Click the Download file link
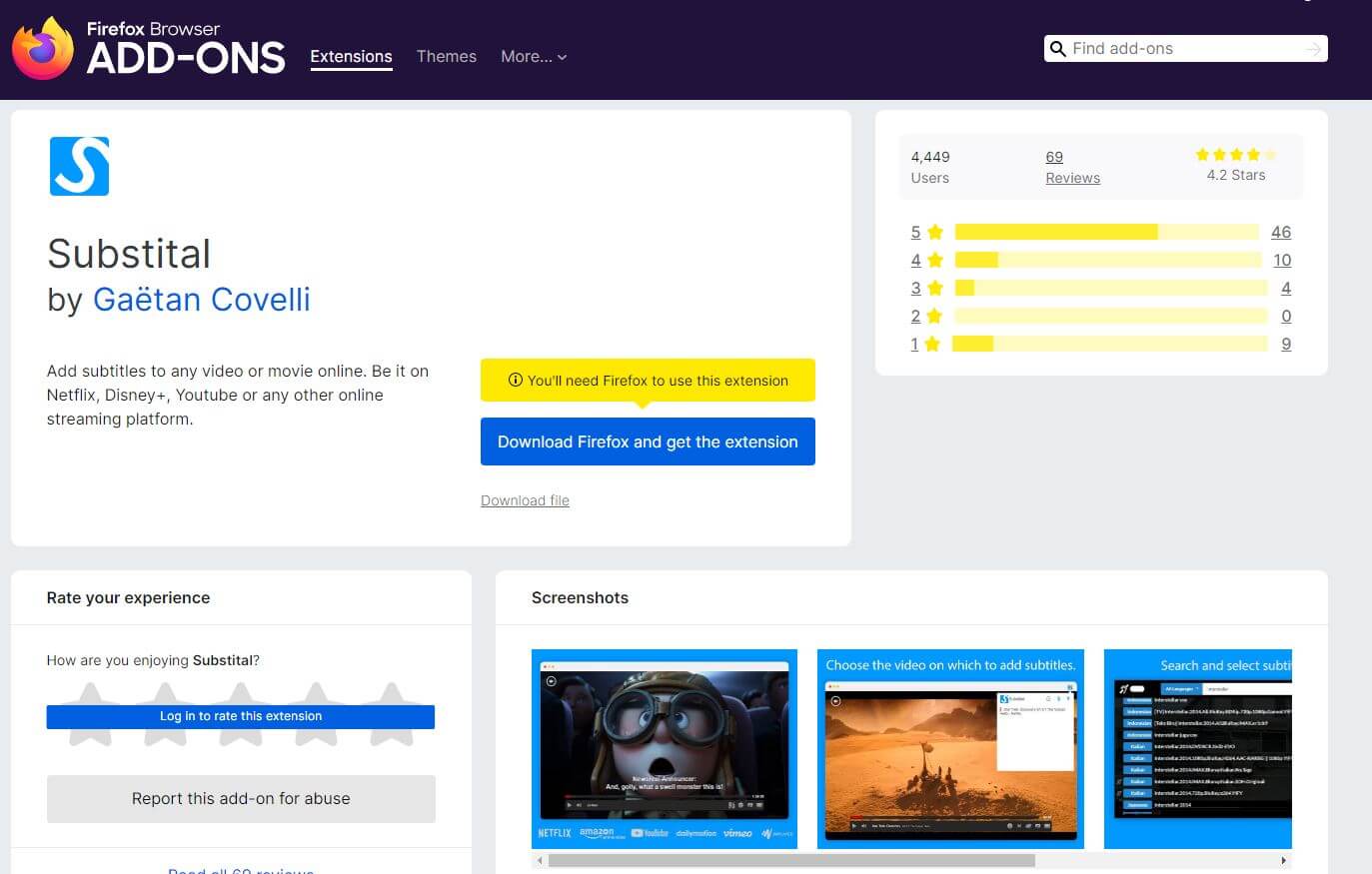 click(x=525, y=500)
